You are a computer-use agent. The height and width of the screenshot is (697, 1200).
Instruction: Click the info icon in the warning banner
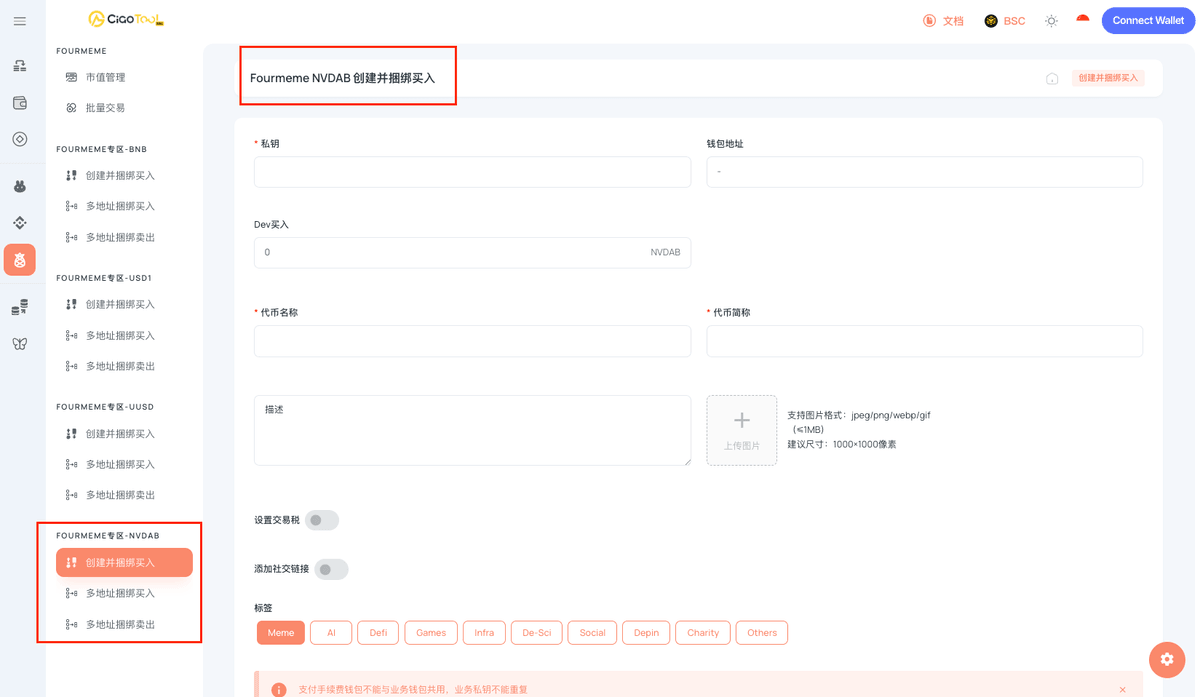[x=279, y=690]
